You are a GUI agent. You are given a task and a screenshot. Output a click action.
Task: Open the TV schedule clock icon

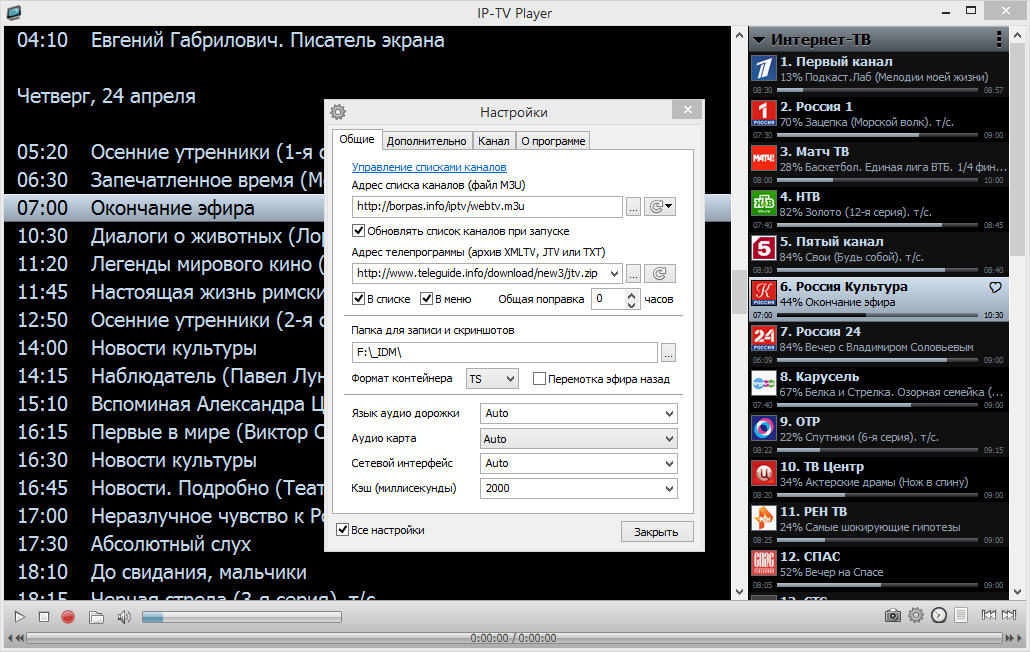[938, 616]
